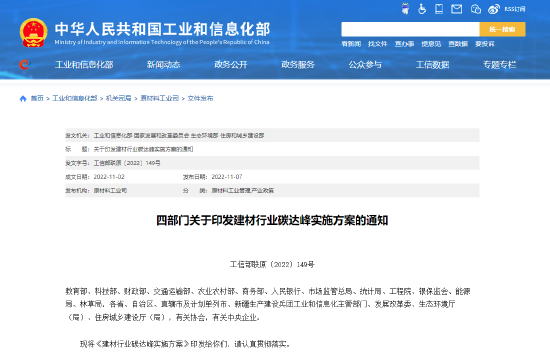Open the email envelope icon
The width and height of the screenshot is (550, 361).
click(x=456, y=9)
